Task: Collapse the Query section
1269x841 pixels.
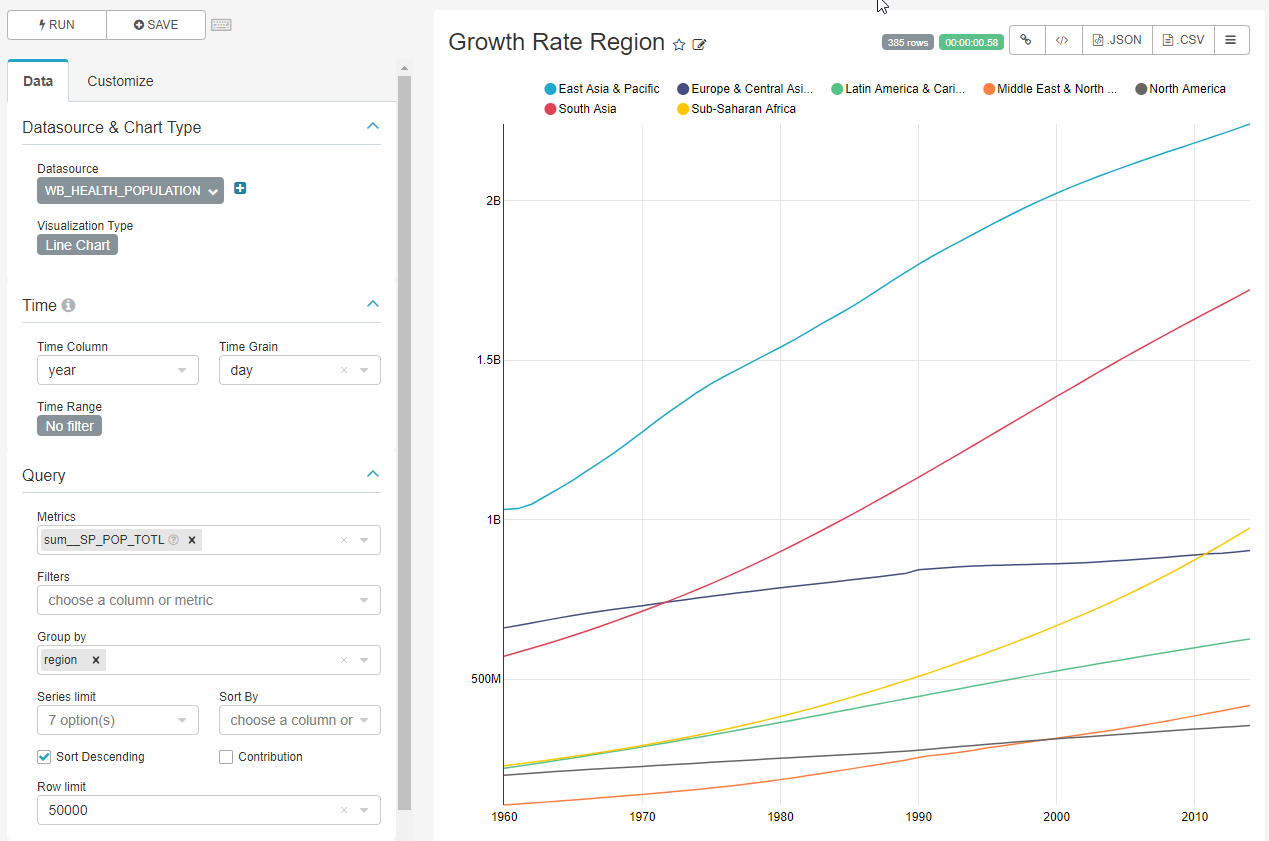Action: pyautogui.click(x=372, y=474)
